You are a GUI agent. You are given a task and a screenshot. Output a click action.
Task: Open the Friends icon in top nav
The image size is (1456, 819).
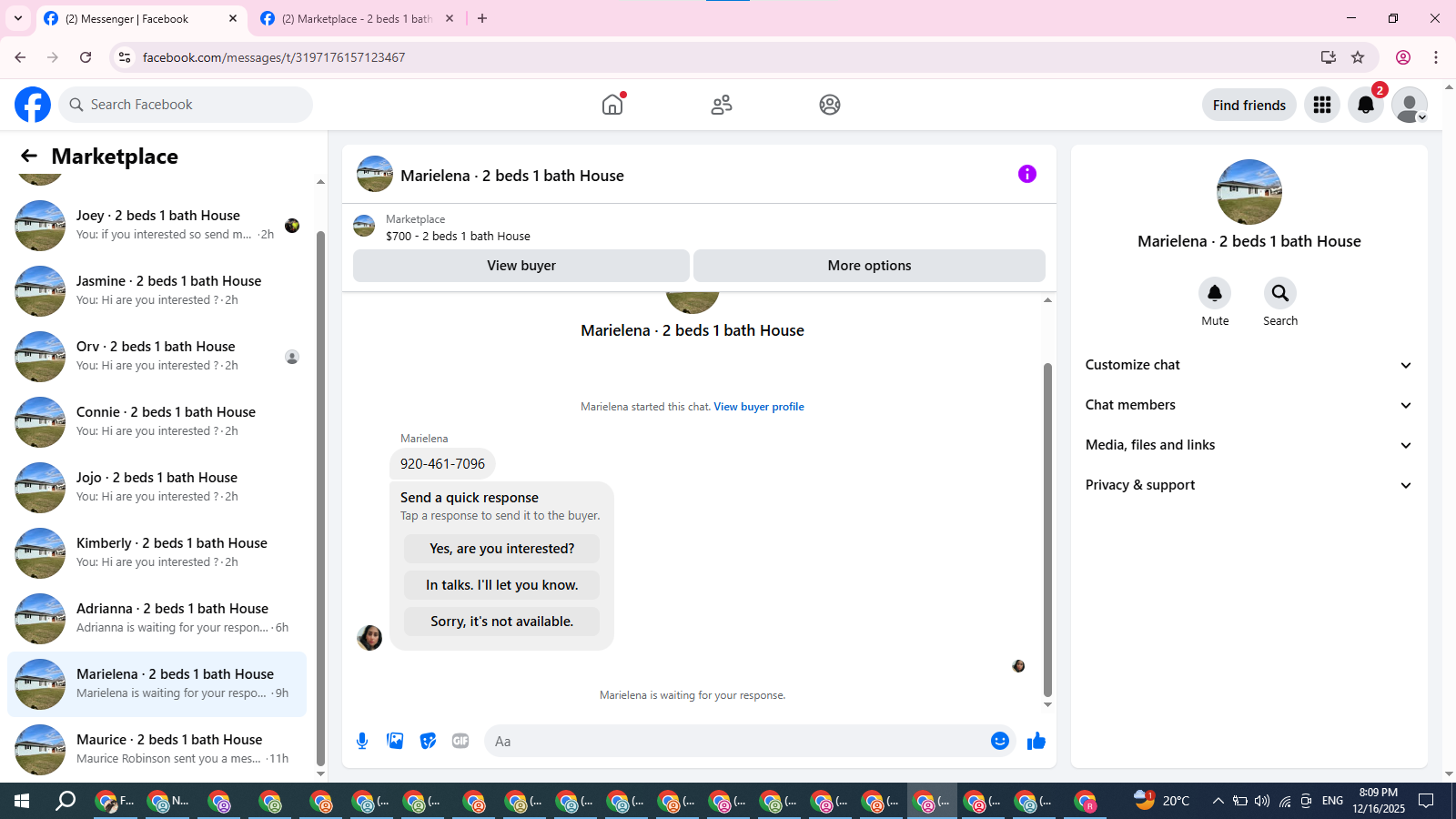click(x=722, y=105)
